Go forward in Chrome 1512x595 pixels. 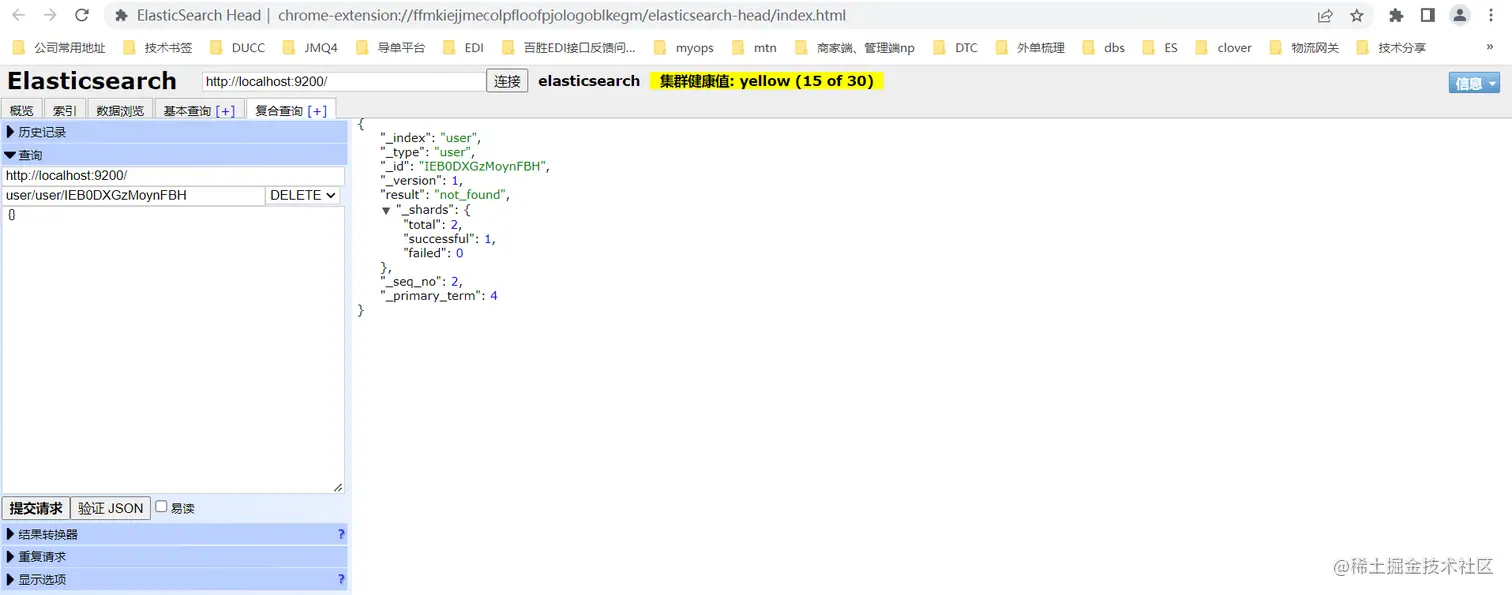[50, 15]
